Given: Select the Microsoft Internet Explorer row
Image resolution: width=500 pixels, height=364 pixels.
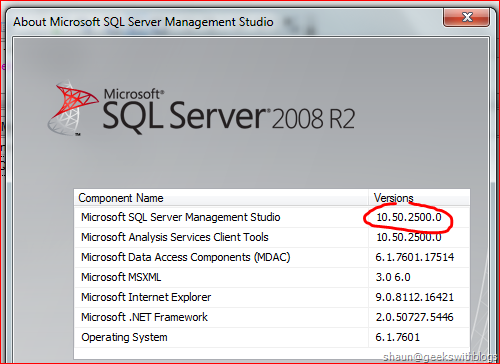Looking at the screenshot, I should point(272,297).
